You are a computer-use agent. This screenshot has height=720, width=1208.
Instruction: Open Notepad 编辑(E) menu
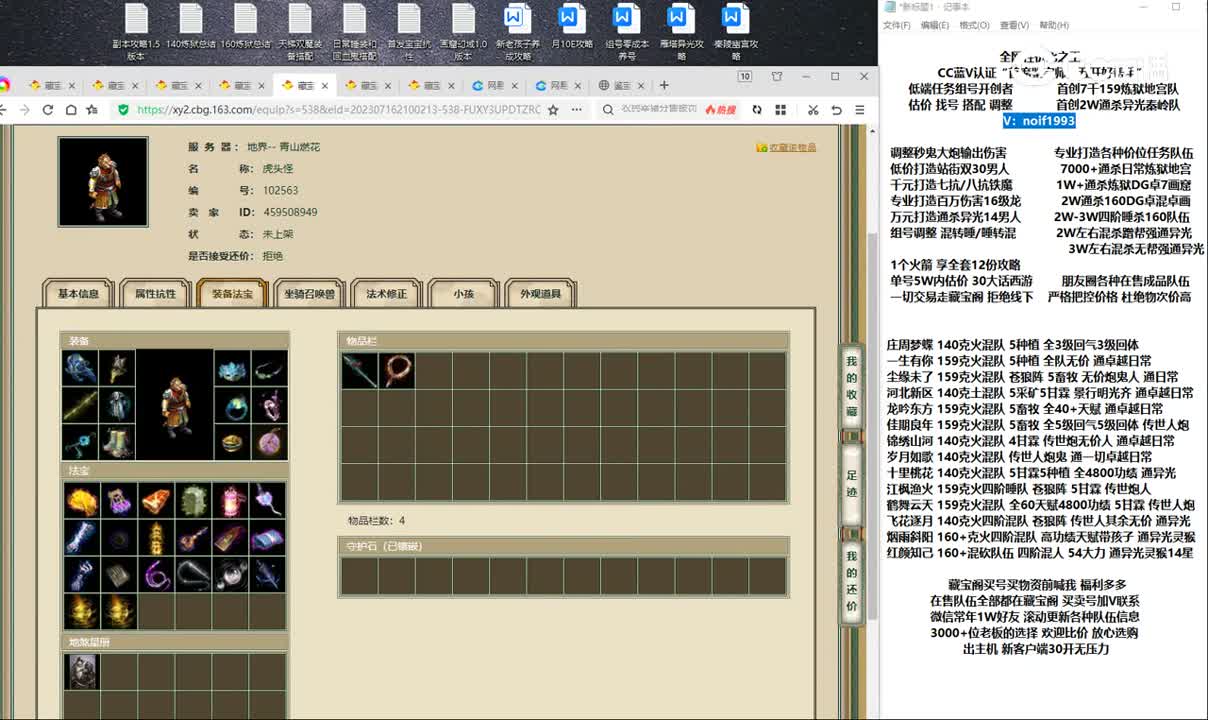click(935, 25)
